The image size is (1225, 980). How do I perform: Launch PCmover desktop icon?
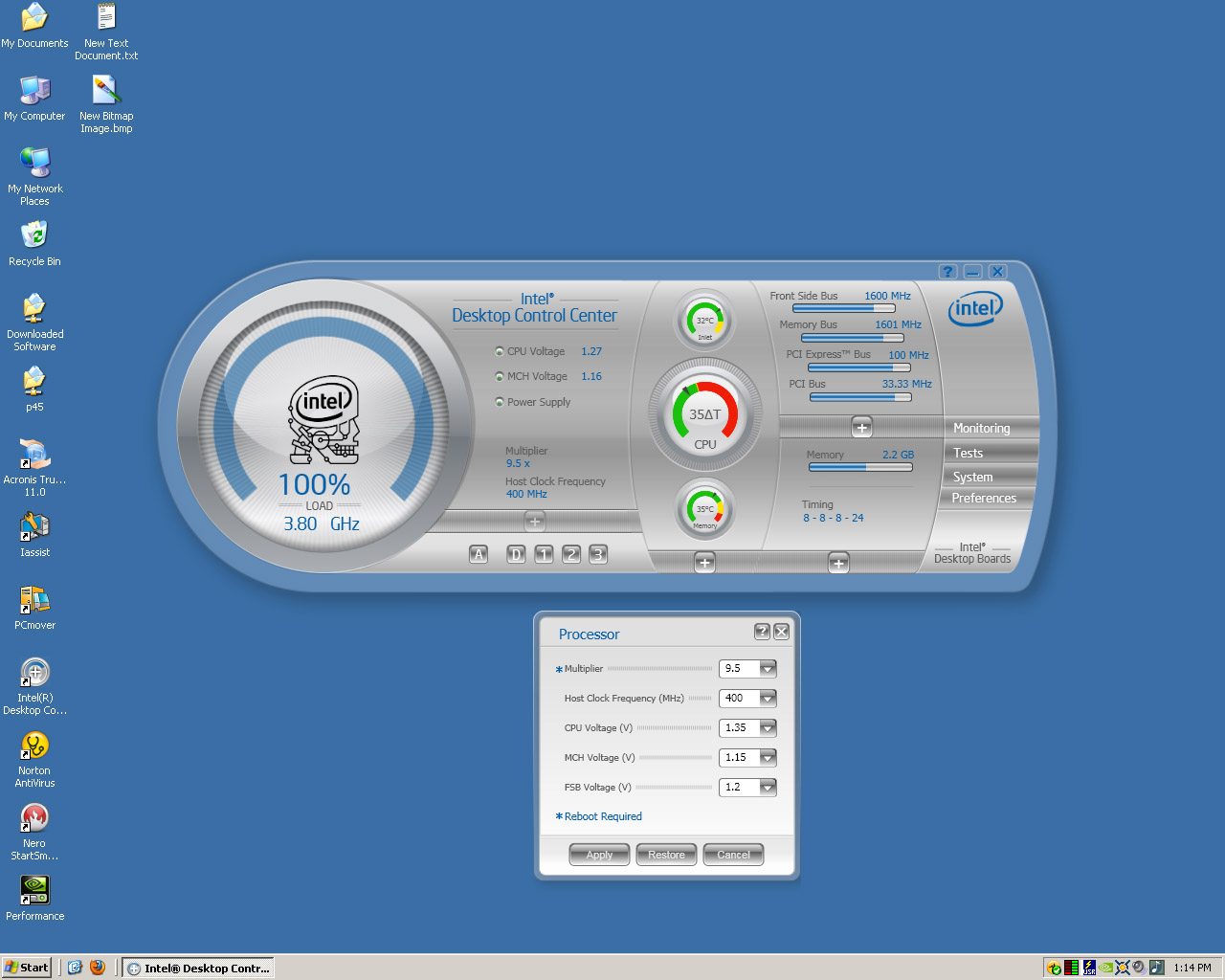pos(34,608)
